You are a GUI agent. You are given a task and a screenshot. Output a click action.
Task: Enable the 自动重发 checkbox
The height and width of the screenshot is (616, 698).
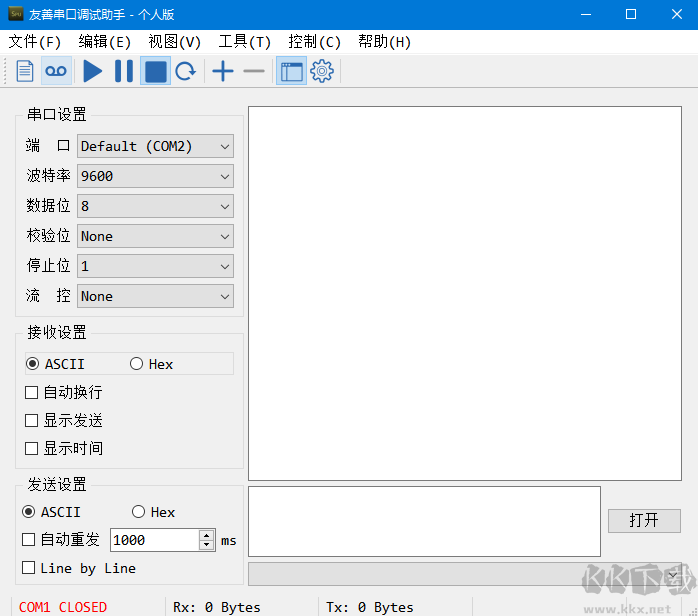[x=61, y=540]
